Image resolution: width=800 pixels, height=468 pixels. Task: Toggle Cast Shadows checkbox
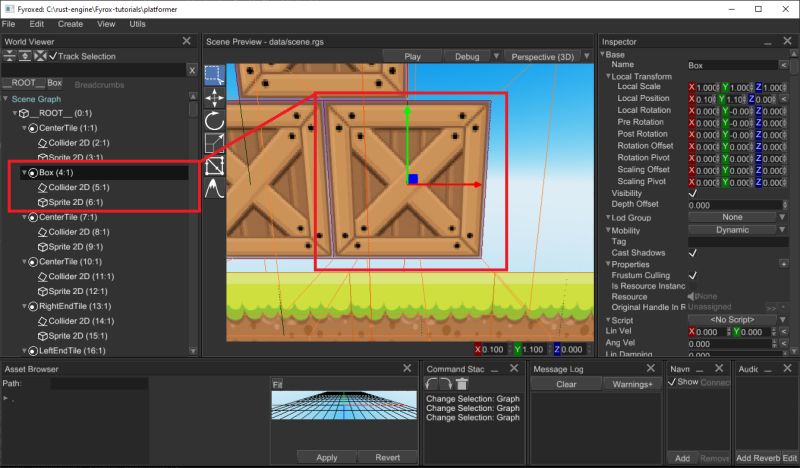point(692,253)
